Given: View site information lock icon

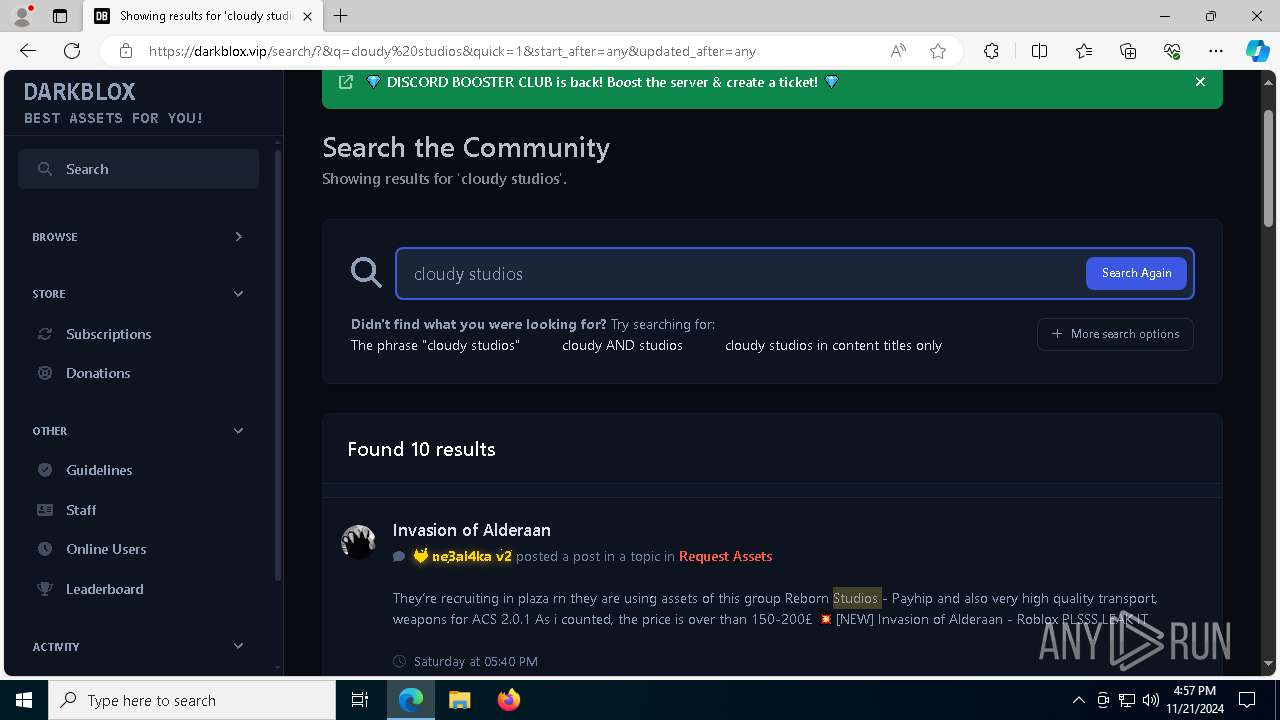Looking at the screenshot, I should tap(126, 51).
